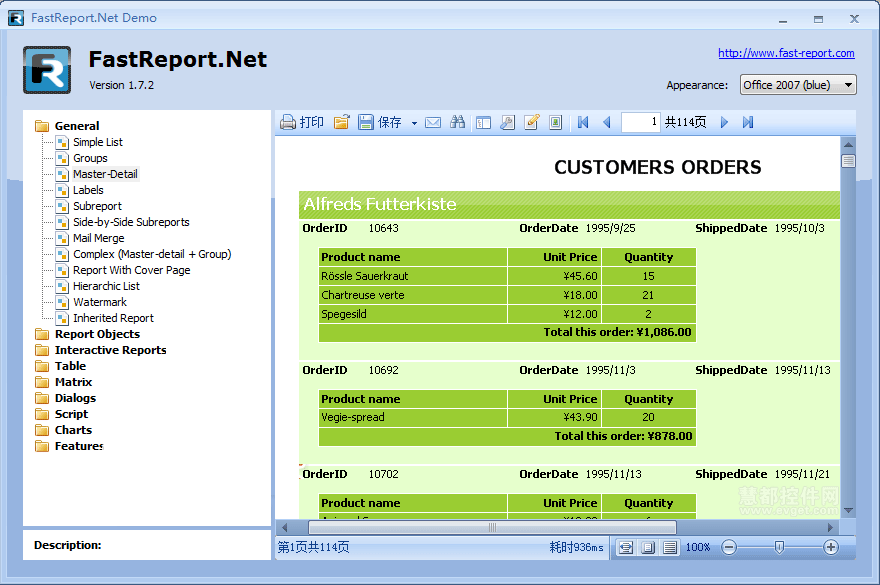Select Side-by-Side Subreports
Image resolution: width=880 pixels, height=585 pixels.
[x=131, y=222]
